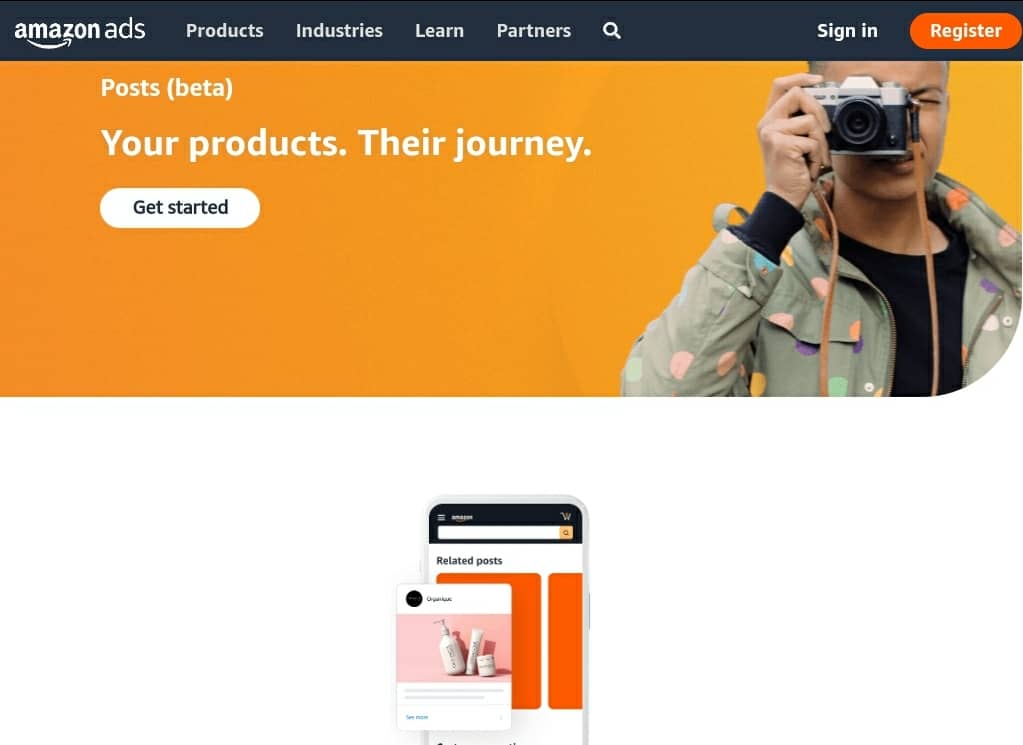Click the search field inside phone mockup
The image size is (1023, 745).
pyautogui.click(x=498, y=533)
